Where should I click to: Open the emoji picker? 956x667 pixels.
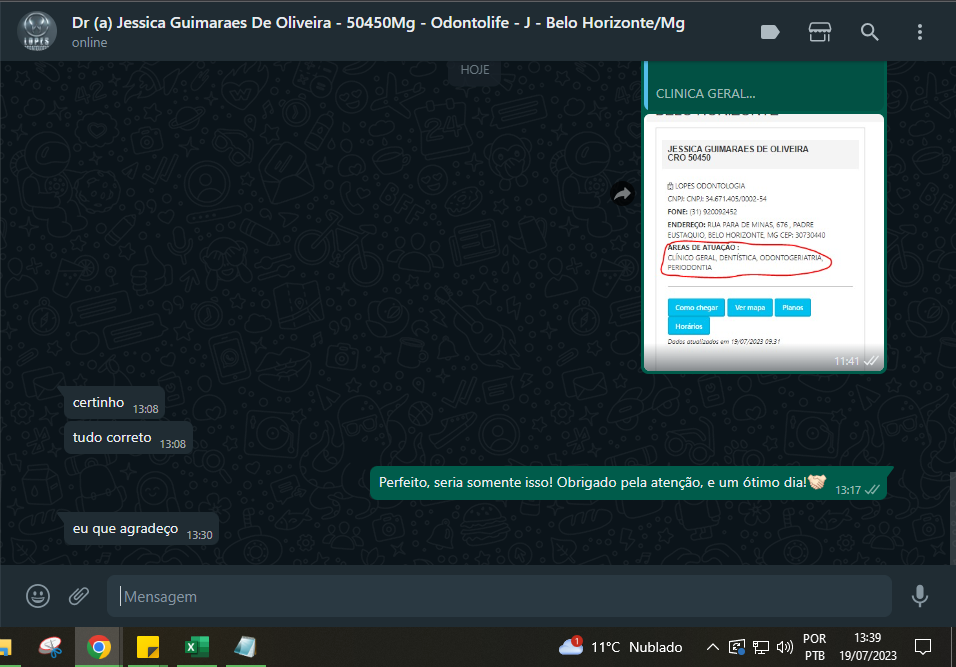tap(38, 596)
